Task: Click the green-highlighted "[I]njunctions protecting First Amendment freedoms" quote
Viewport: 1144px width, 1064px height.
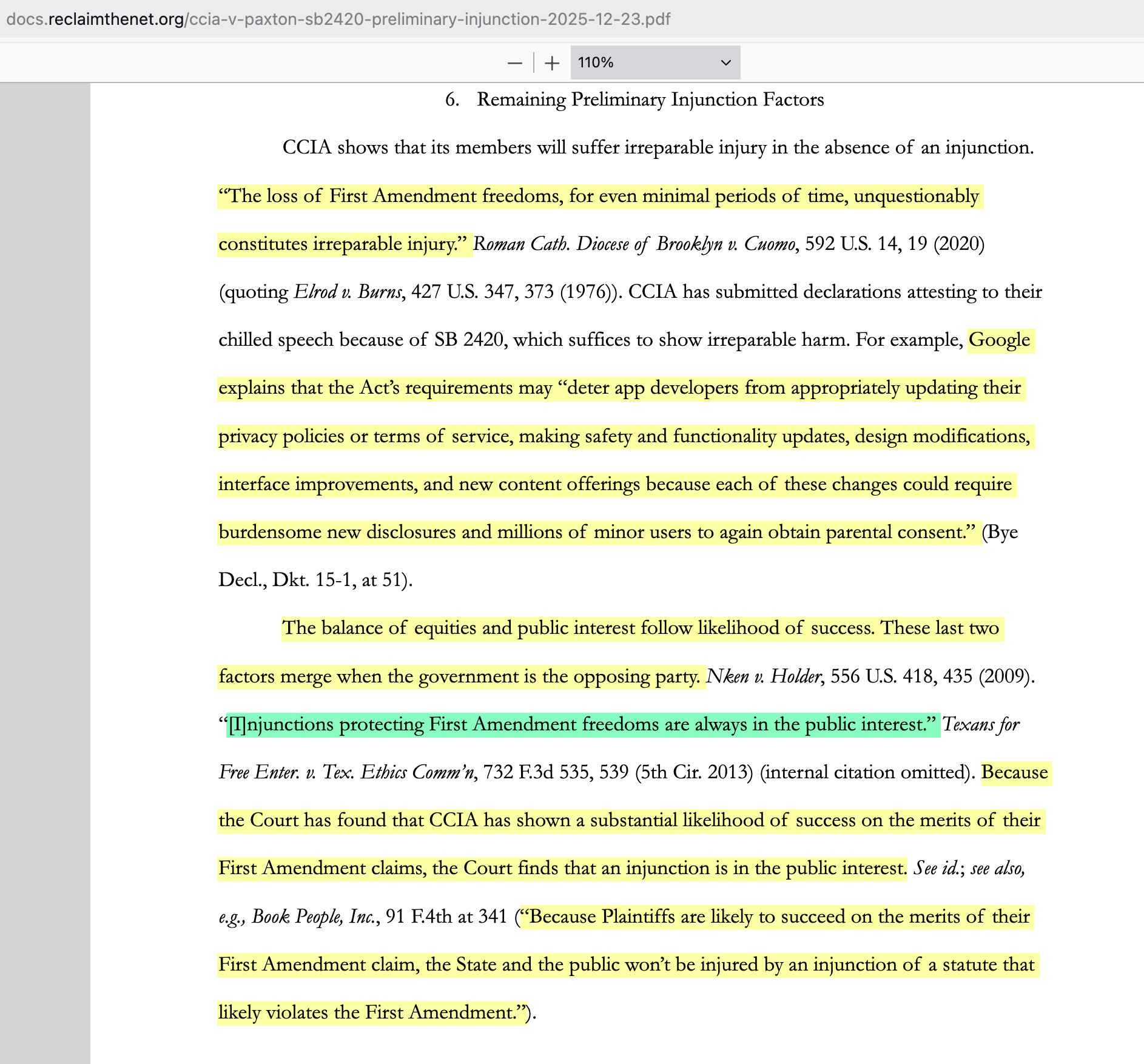Action: pyautogui.click(x=583, y=724)
